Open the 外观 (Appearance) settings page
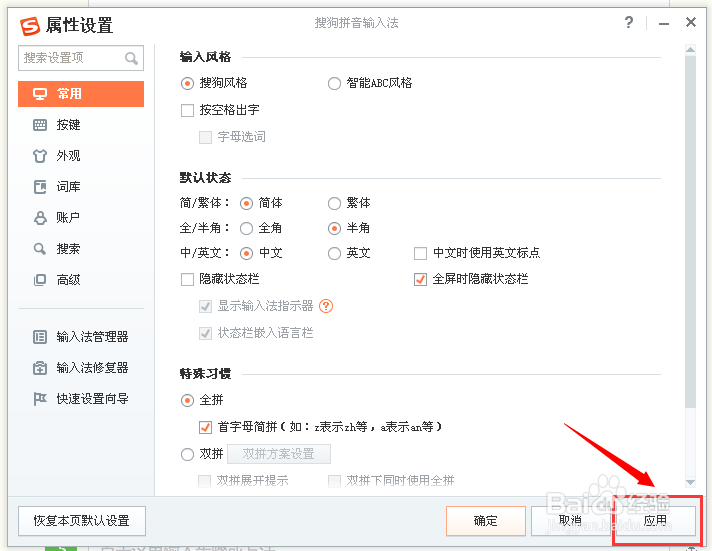The image size is (712, 551). point(68,156)
